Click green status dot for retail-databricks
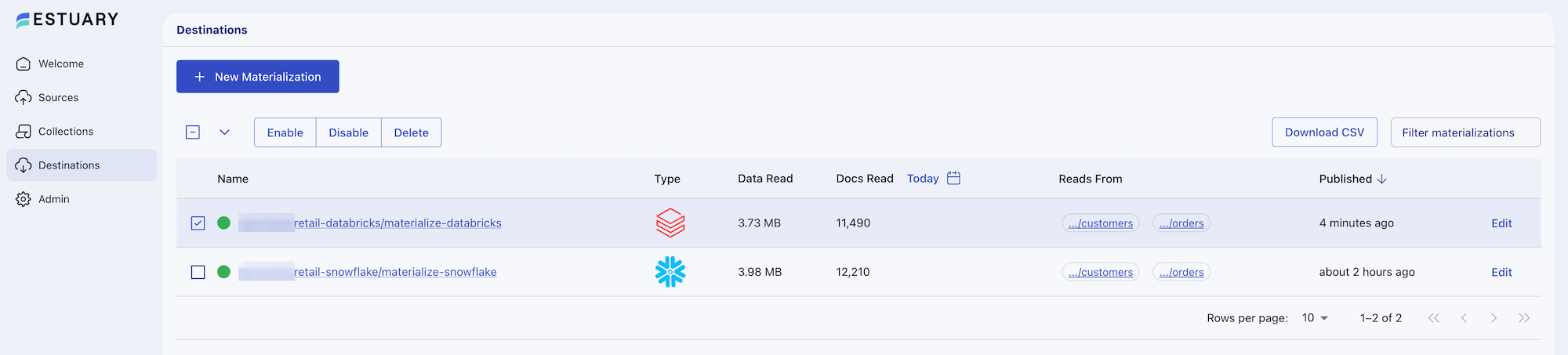Screen dimensions: 1568x355 (223, 223)
